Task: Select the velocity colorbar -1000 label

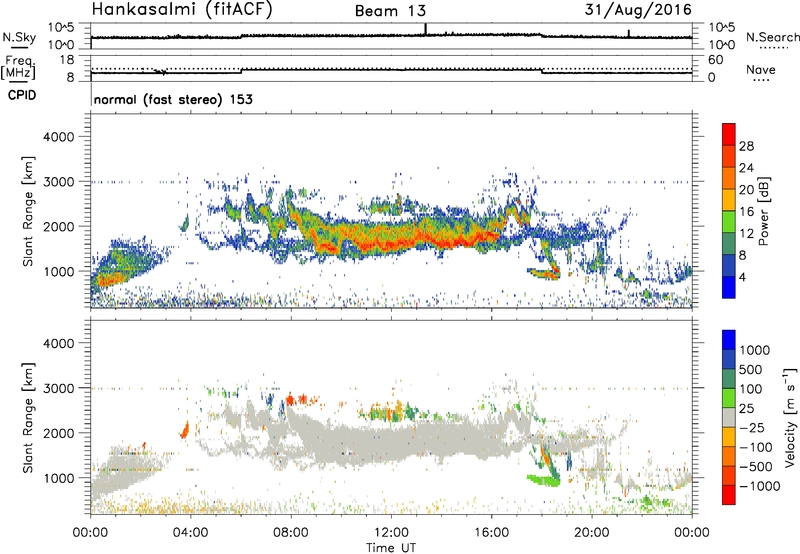Action: (x=759, y=486)
